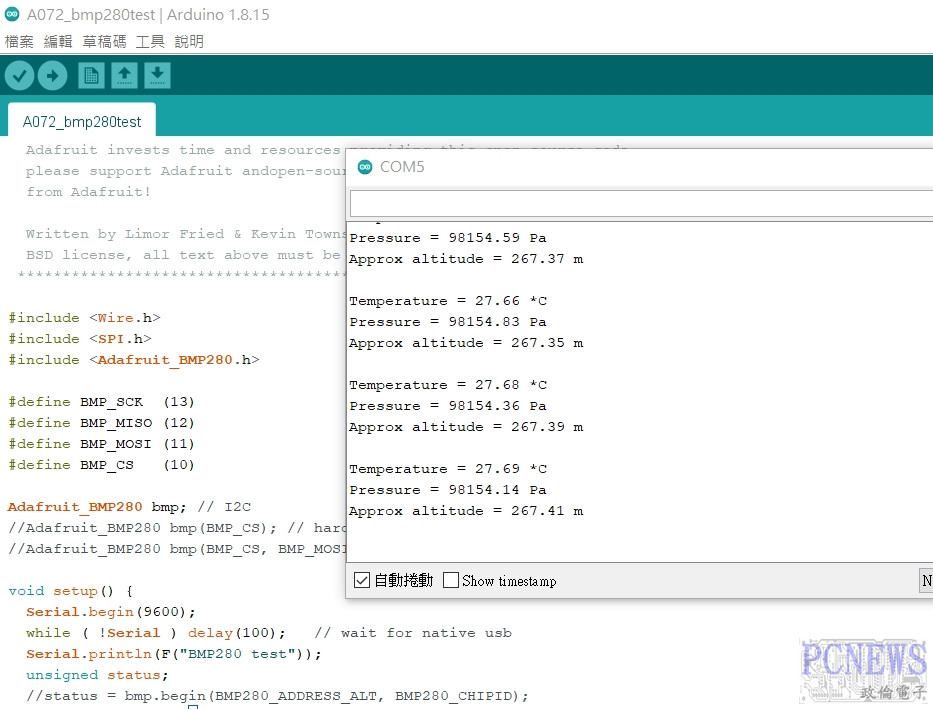Click the line '#include <Wire.h>'
The width and height of the screenshot is (933, 709).
pos(84,318)
